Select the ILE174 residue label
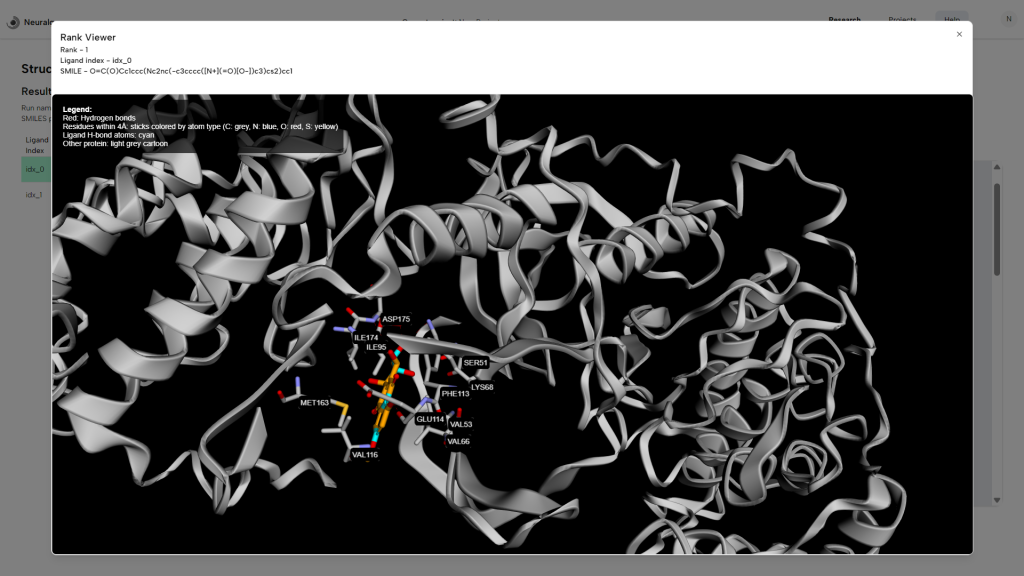 [366, 337]
